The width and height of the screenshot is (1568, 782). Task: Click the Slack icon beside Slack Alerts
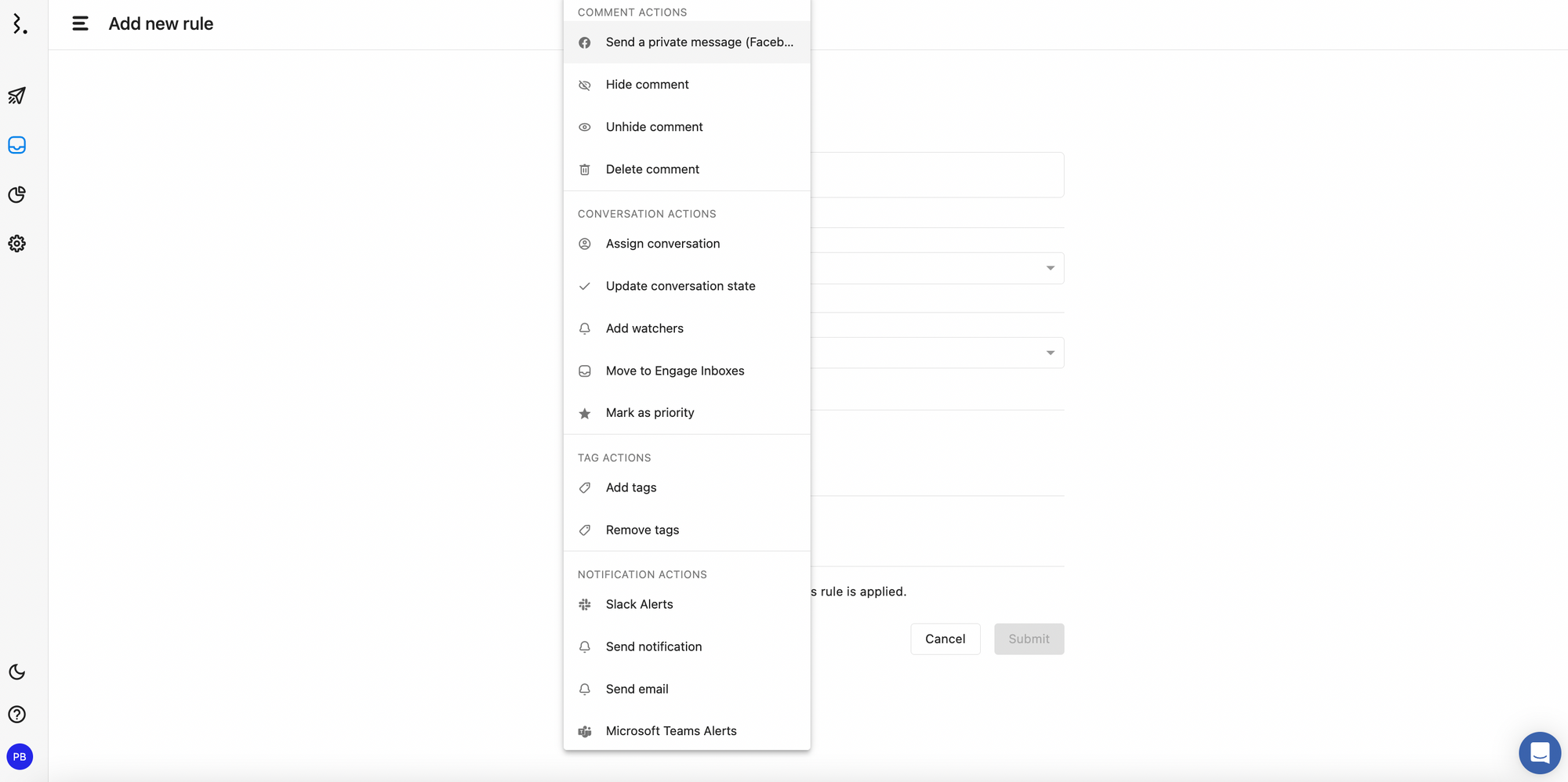click(584, 604)
